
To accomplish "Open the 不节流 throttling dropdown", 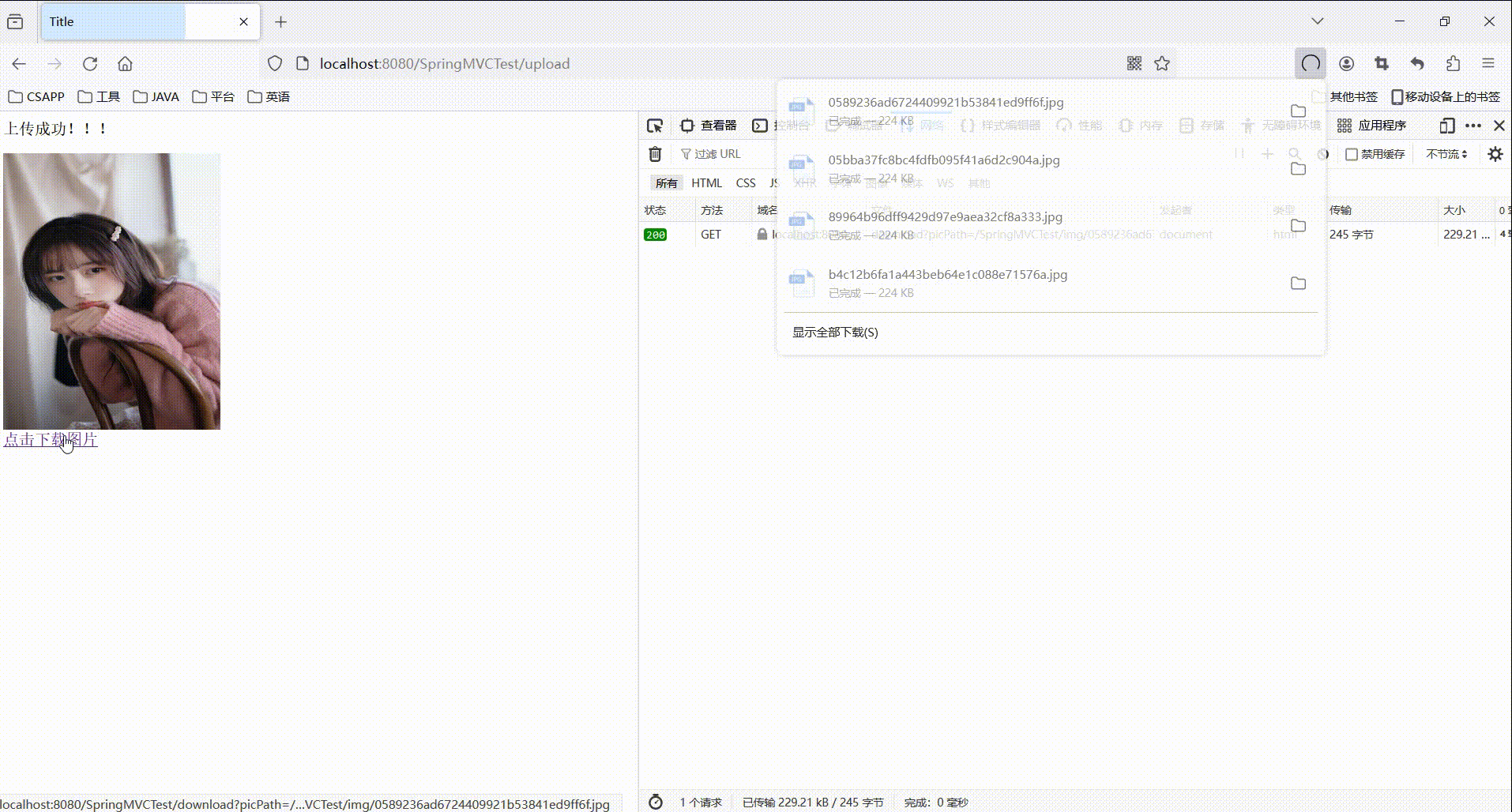I will tap(1446, 154).
